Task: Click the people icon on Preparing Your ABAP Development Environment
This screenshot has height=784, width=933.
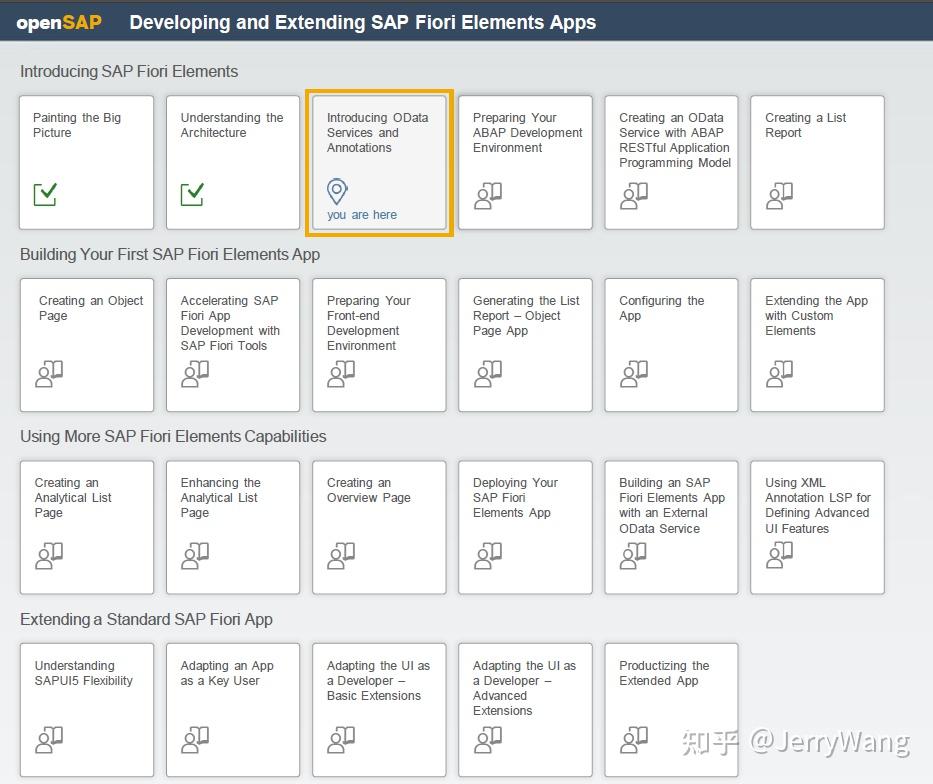Action: [487, 196]
